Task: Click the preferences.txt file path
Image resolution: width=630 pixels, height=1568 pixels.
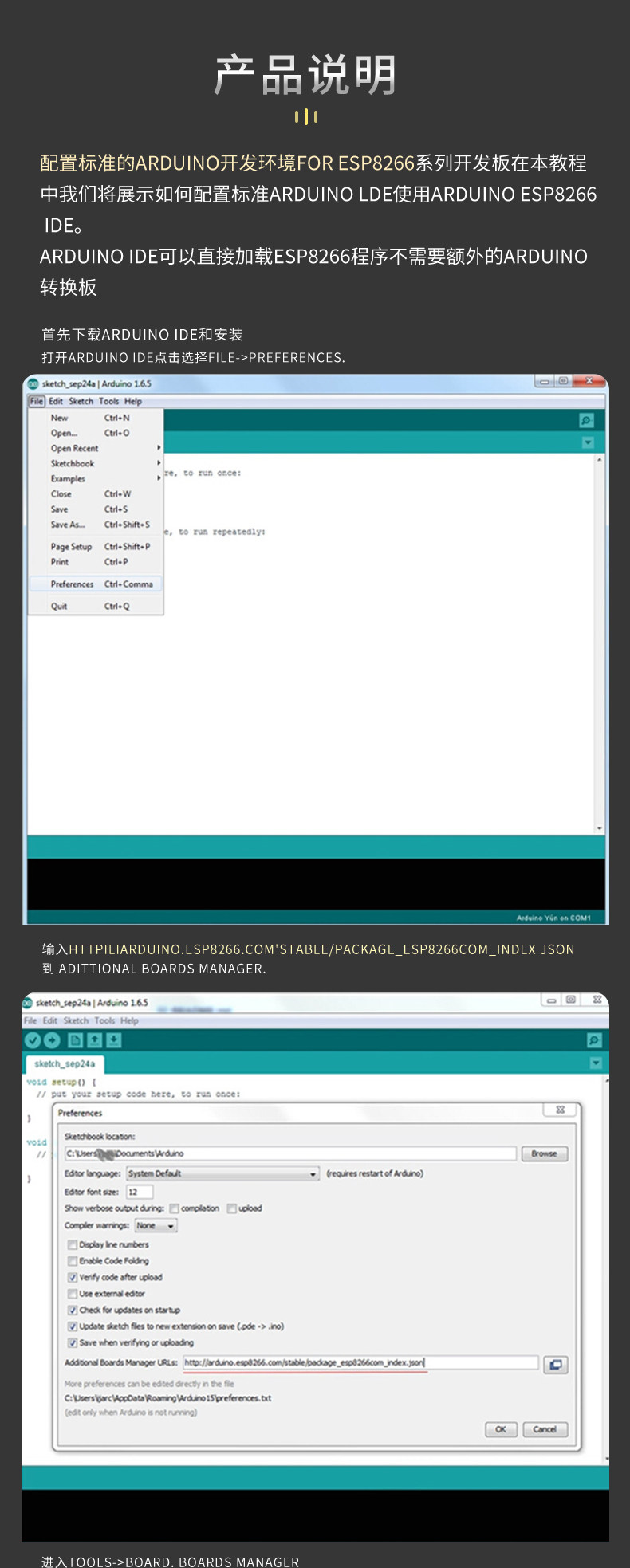Action: click(x=167, y=1397)
